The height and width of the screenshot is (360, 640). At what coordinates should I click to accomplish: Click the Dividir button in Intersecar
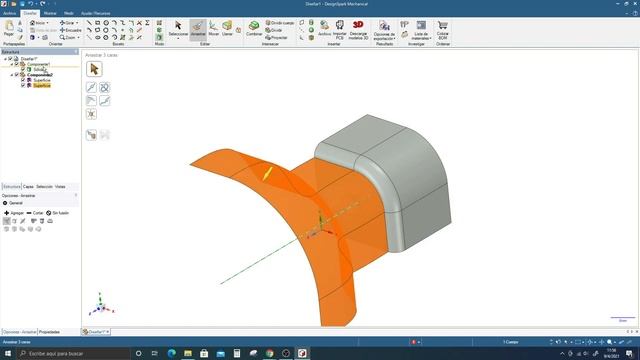pos(273,30)
